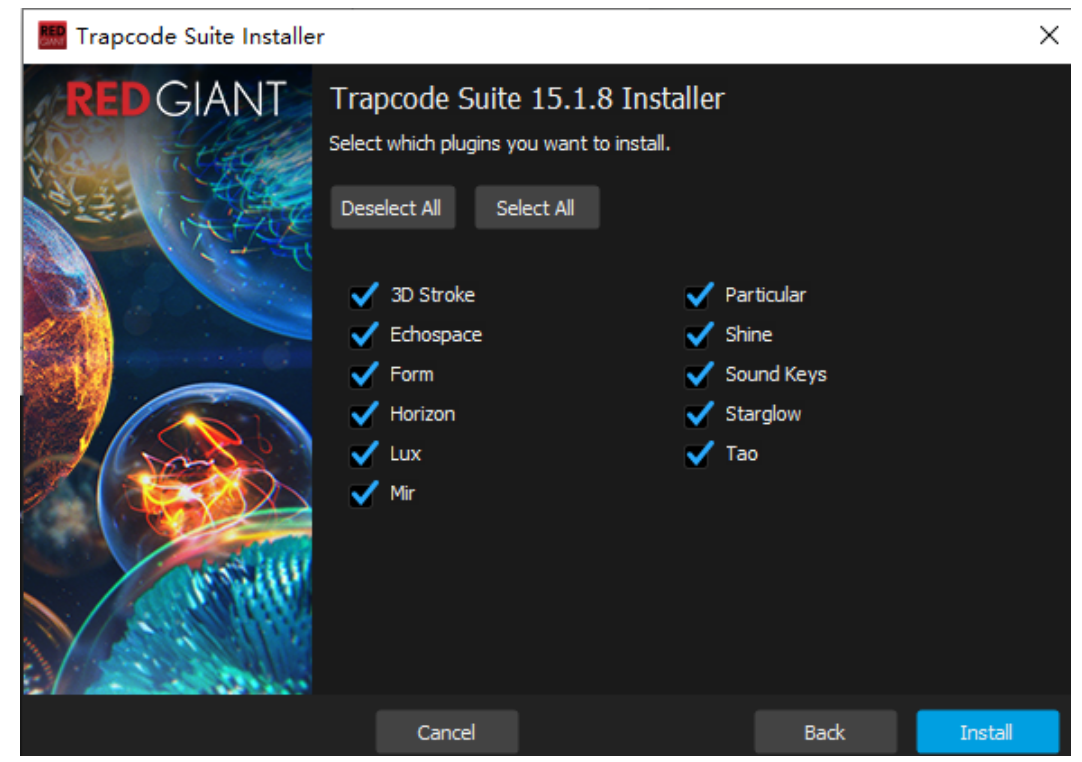
Task: Uncheck the Particular plugin checkbox
Action: coord(698,296)
